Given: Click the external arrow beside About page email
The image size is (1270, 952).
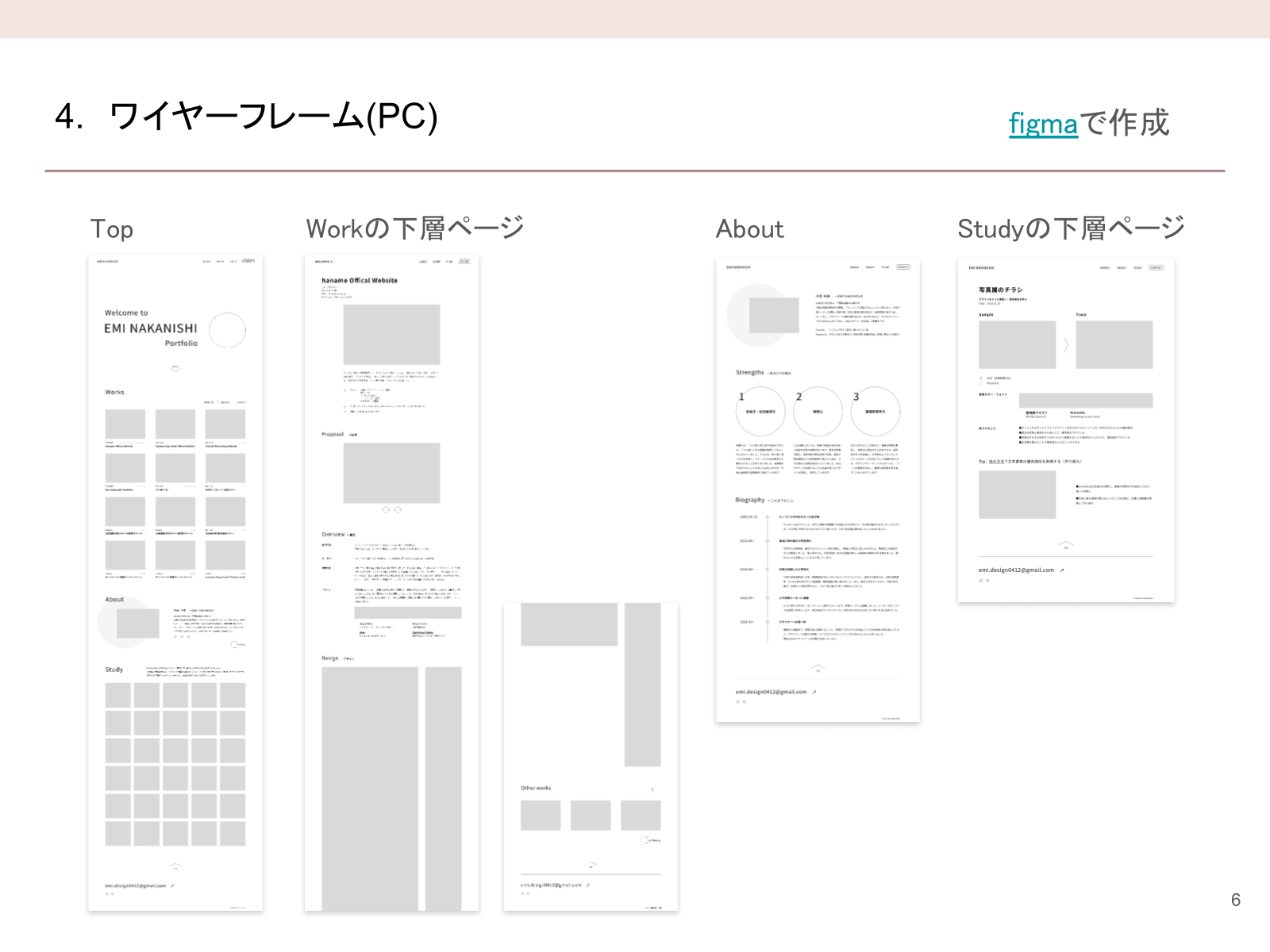Looking at the screenshot, I should [814, 693].
